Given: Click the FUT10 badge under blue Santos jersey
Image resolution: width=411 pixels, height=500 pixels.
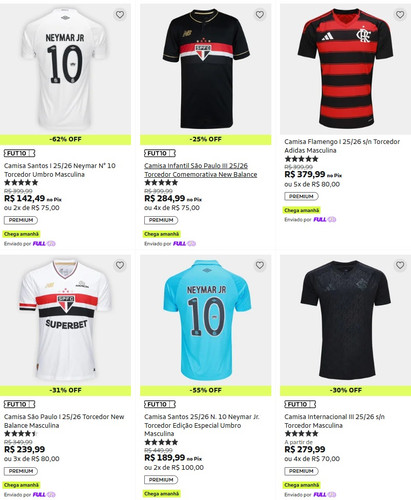Looking at the screenshot, I should (x=160, y=404).
